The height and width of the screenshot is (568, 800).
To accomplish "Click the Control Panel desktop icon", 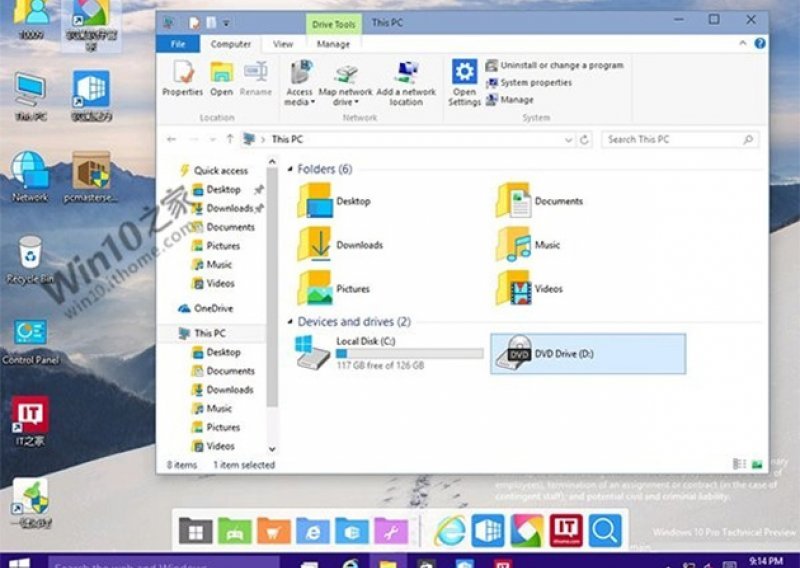I will [31, 342].
